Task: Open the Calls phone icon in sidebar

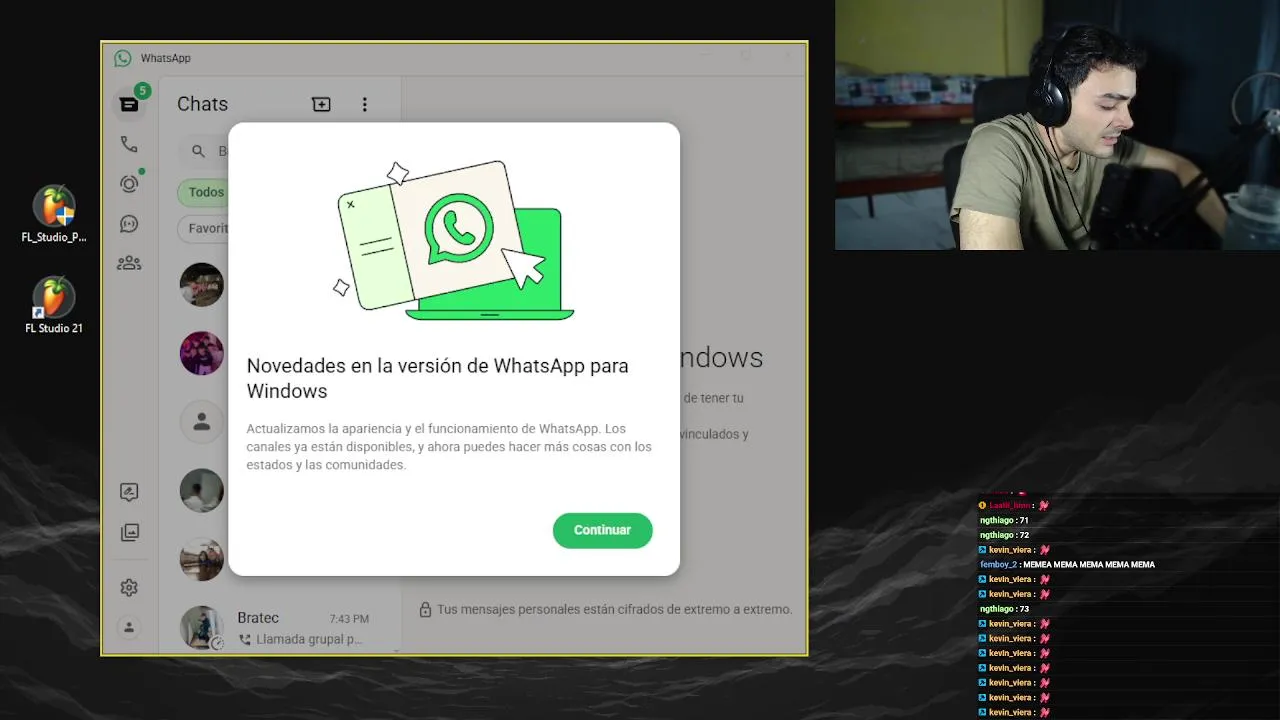Action: [x=129, y=144]
